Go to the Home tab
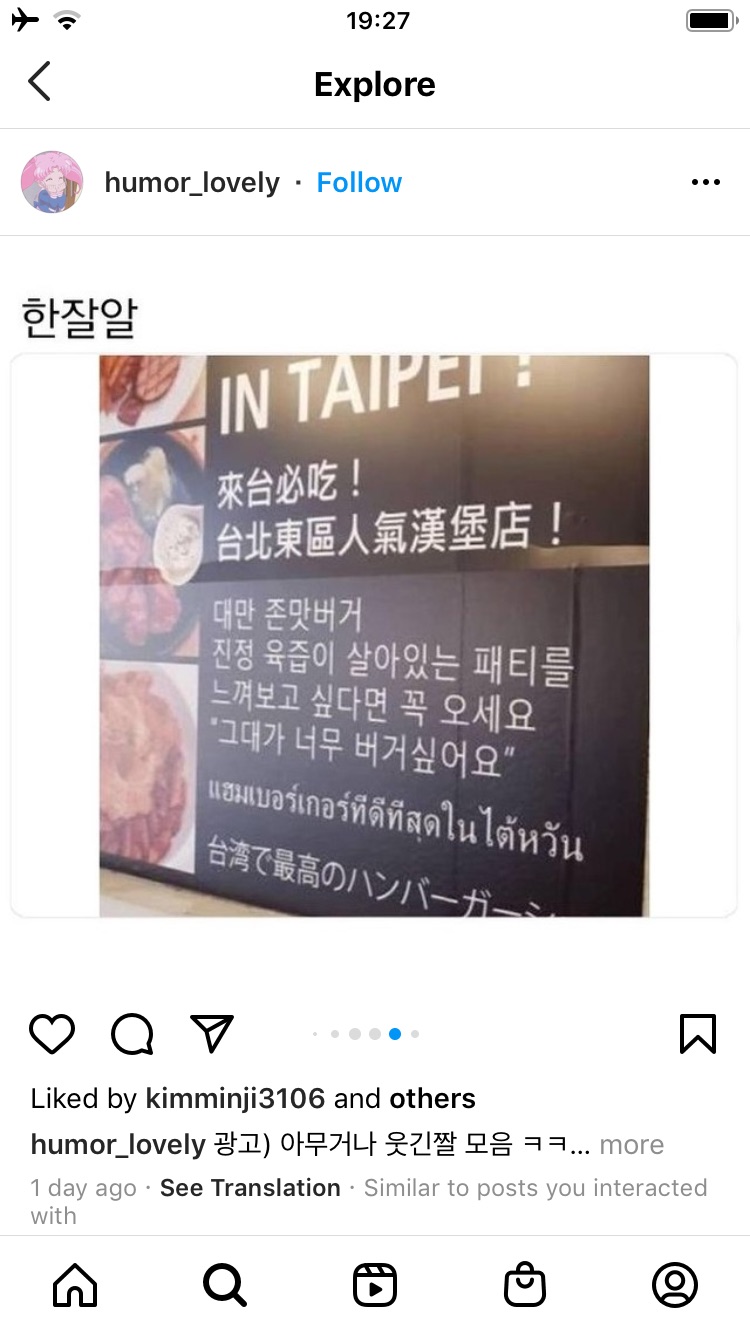 tap(75, 1285)
